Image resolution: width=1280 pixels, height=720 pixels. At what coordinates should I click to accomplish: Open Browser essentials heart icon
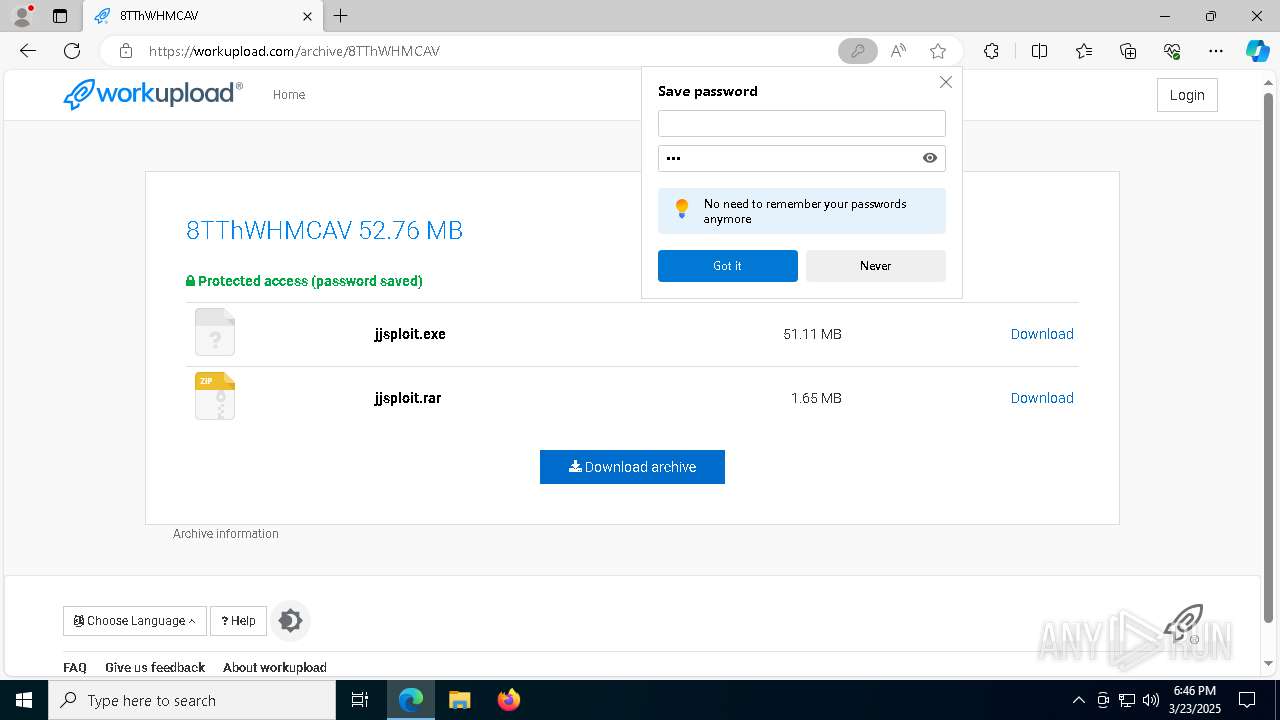tap(1172, 51)
